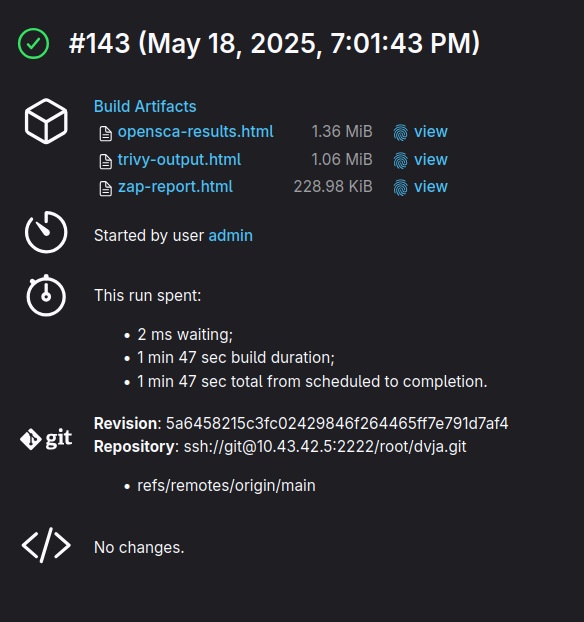This screenshot has height=622, width=584.
Task: Open the admin user profile link
Action: tap(231, 236)
